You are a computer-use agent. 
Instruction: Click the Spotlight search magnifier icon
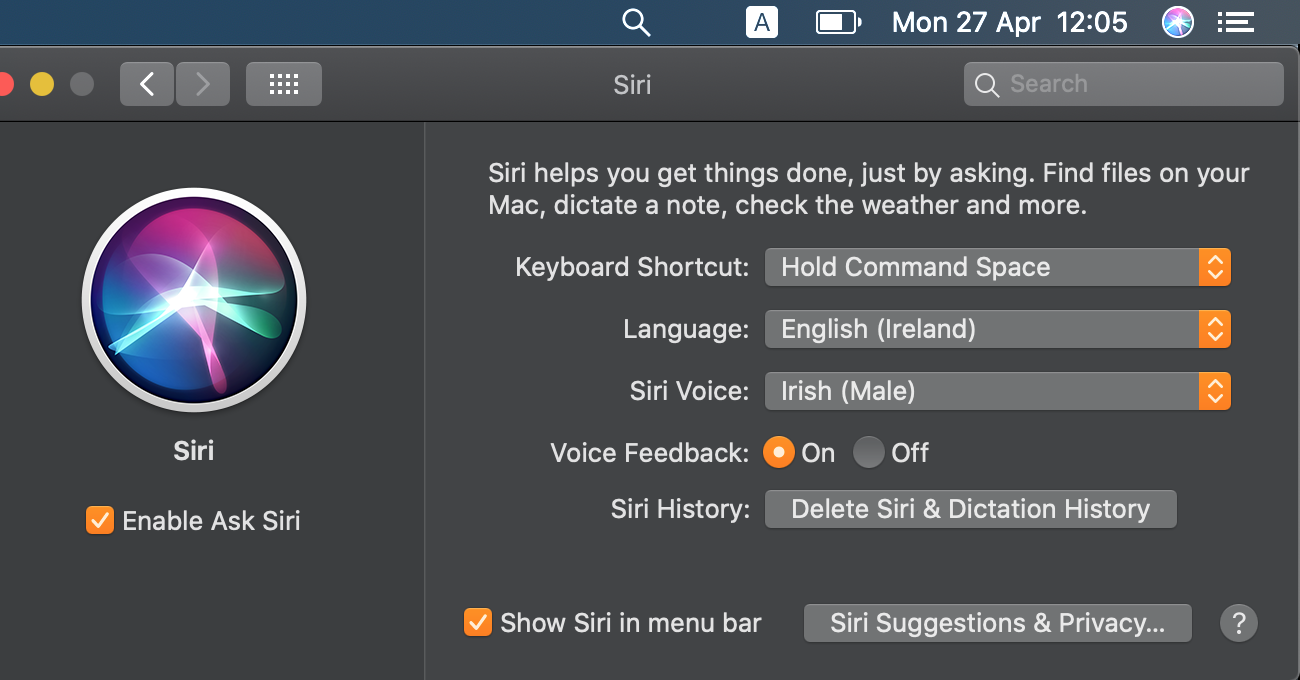click(x=636, y=22)
